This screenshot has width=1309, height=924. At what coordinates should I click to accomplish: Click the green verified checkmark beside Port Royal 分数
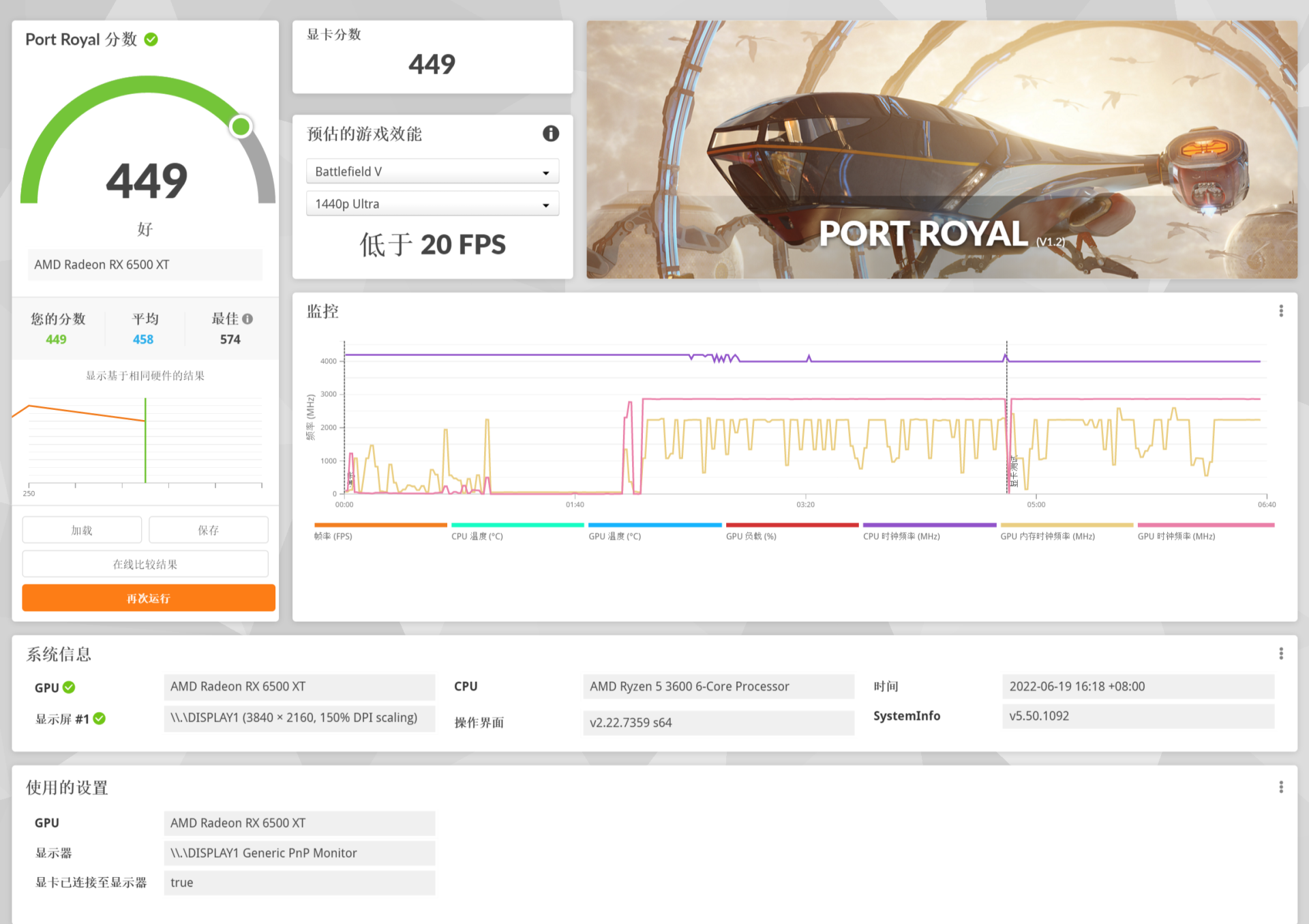point(151,40)
